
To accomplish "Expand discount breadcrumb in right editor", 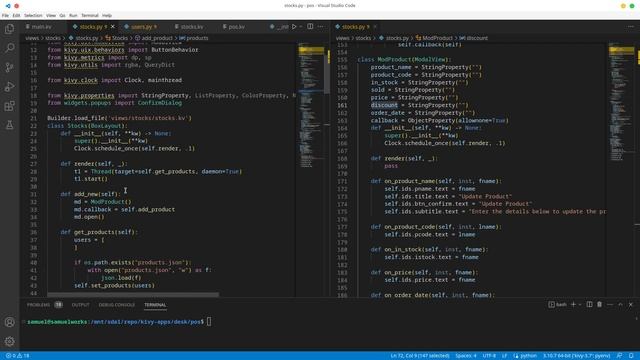I will (474, 38).
